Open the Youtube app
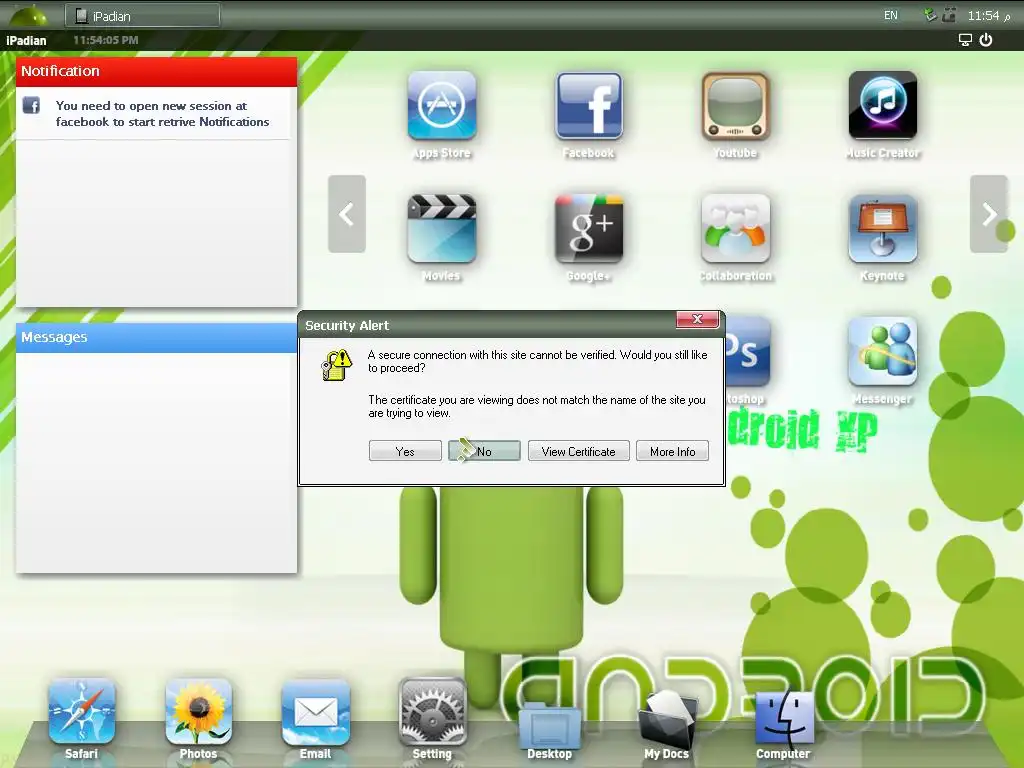This screenshot has height=768, width=1024. coord(735,106)
